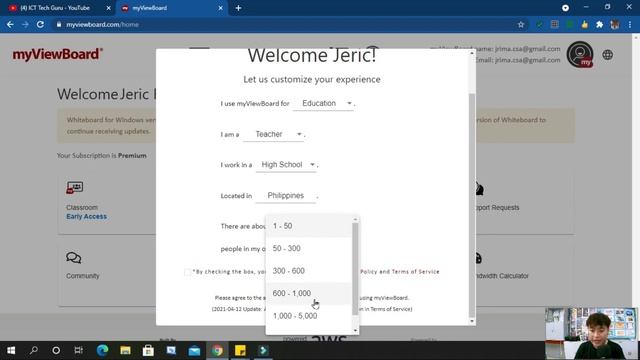
Task: Close the YouTube tab
Action: (109, 8)
